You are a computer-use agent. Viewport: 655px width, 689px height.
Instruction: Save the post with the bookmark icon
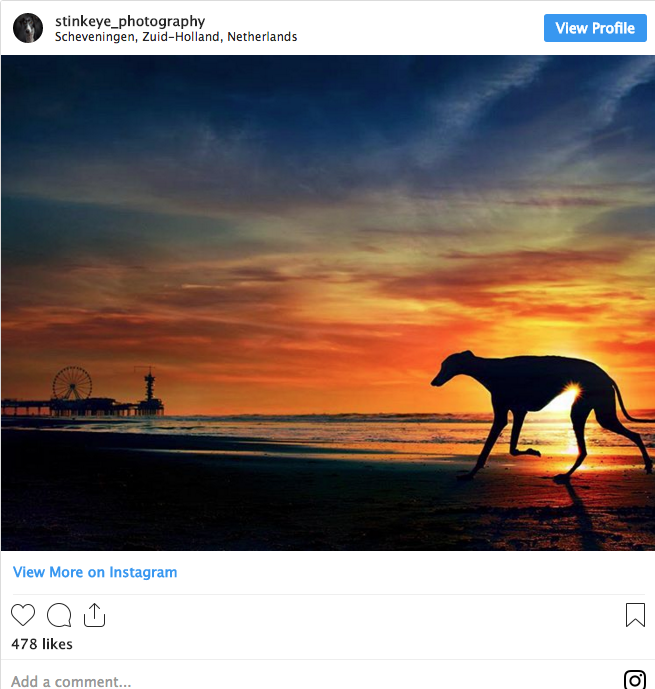point(635,615)
